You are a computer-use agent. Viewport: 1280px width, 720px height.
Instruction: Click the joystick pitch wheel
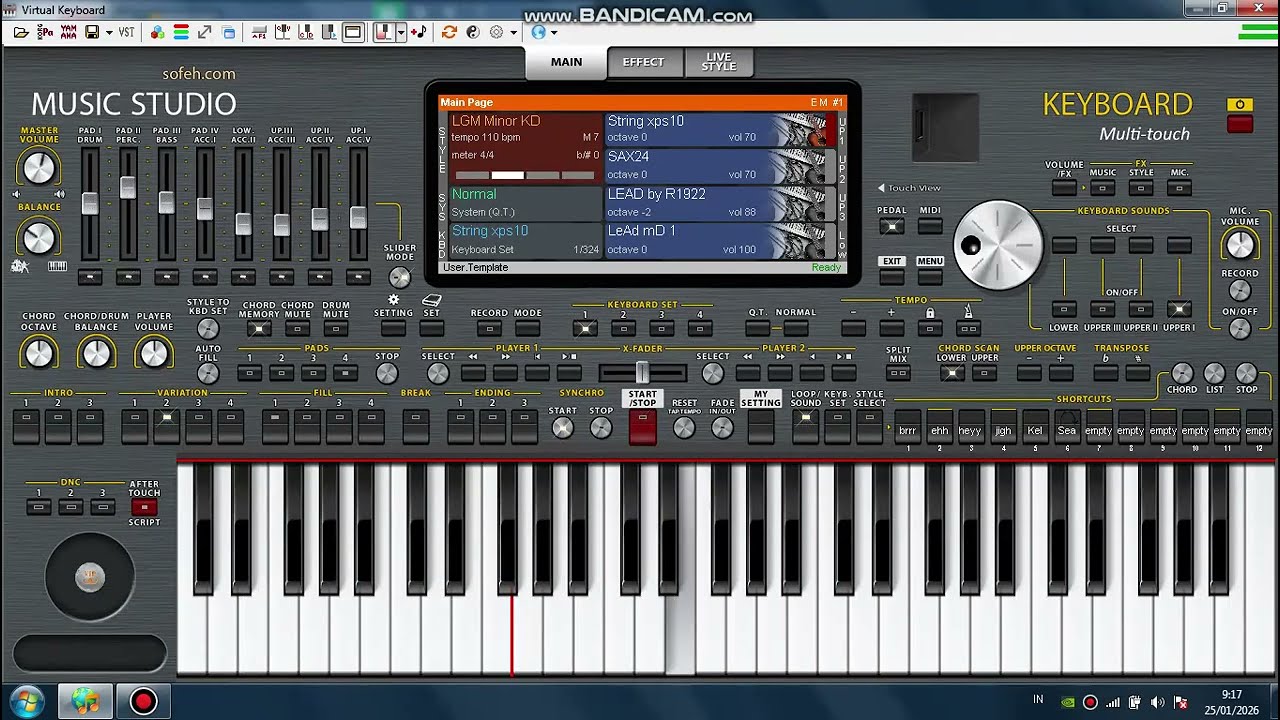click(x=90, y=576)
